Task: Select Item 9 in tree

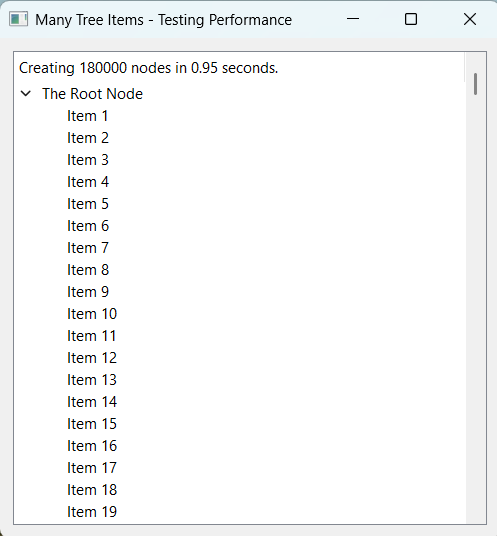Action: (88, 292)
